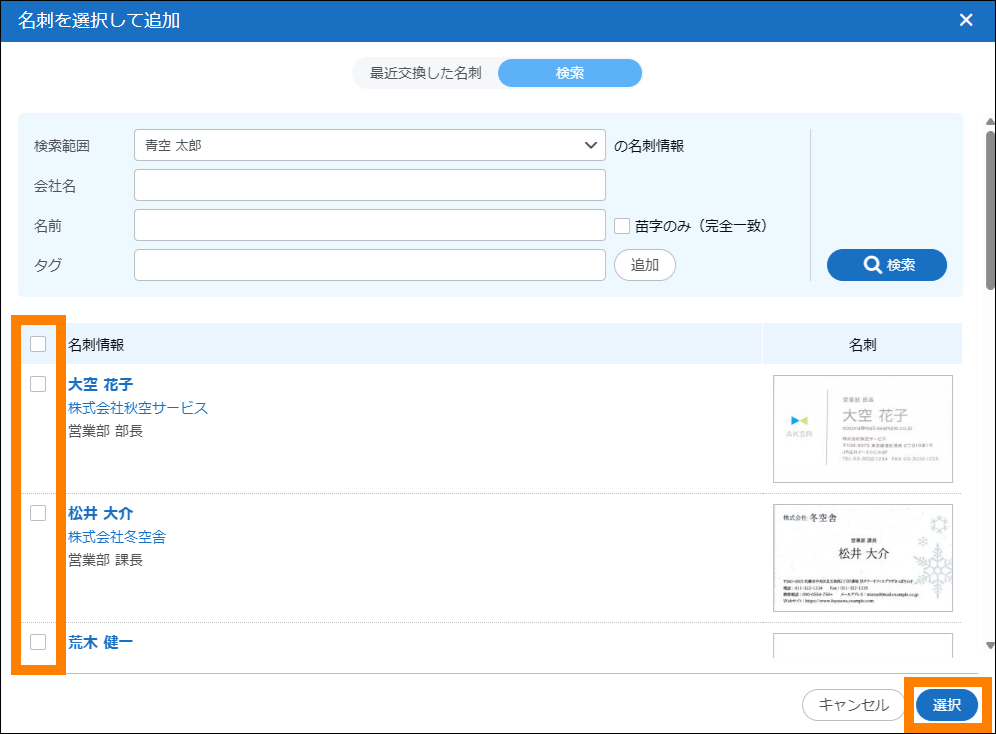Image resolution: width=996 pixels, height=734 pixels.
Task: Close the business card selection dialog
Action: (966, 20)
